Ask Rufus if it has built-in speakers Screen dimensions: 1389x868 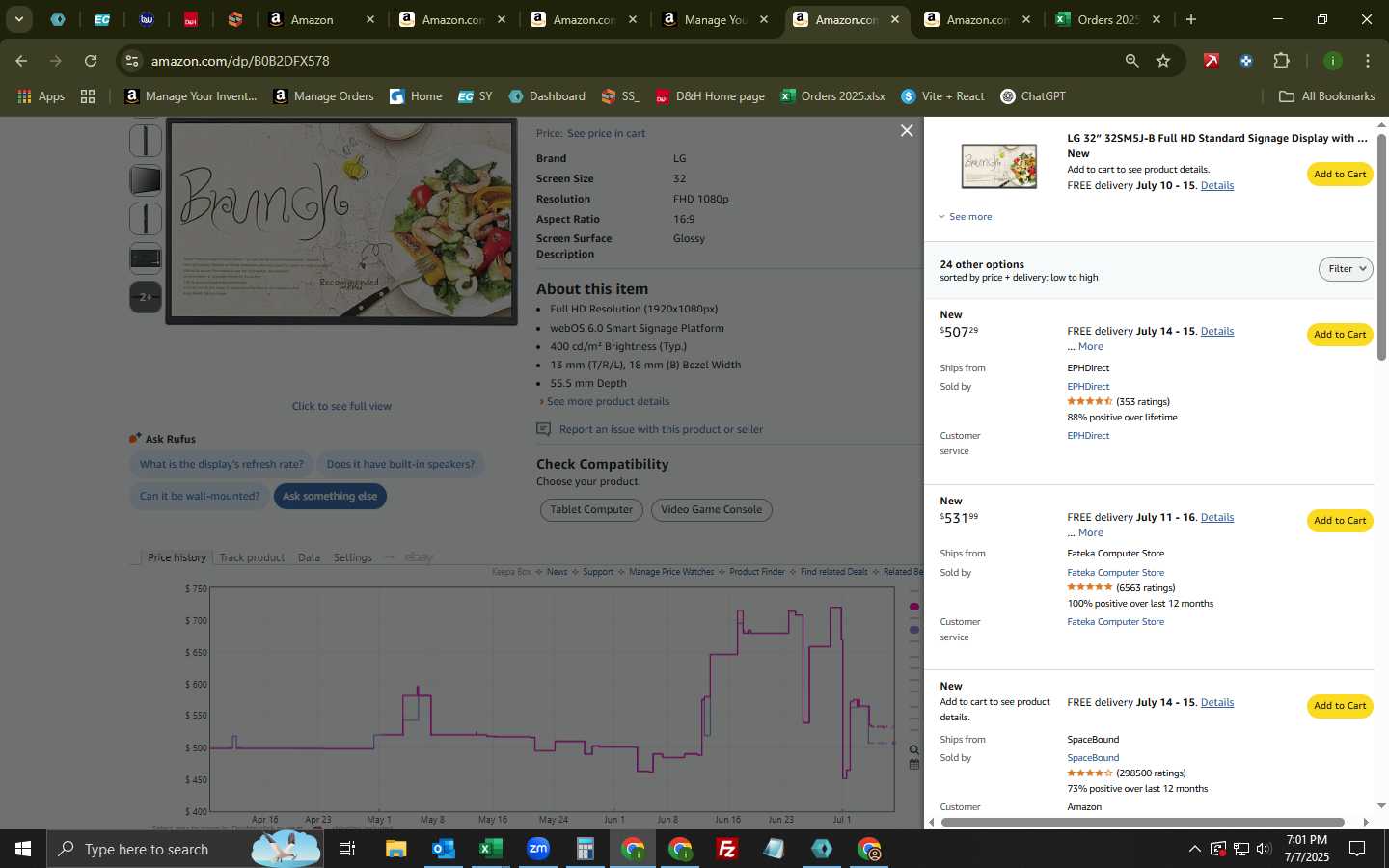click(400, 465)
